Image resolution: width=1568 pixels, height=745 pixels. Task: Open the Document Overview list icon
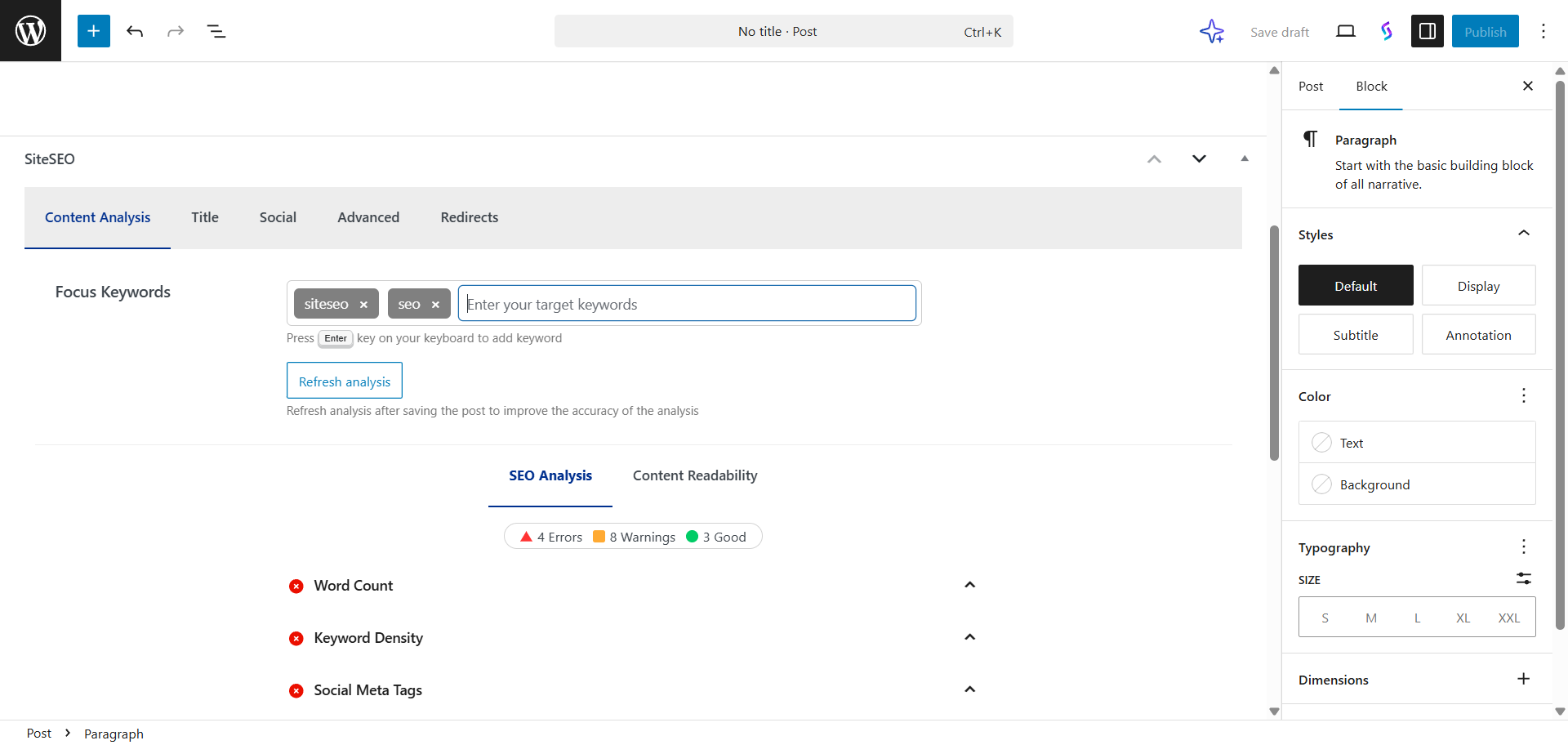216,31
